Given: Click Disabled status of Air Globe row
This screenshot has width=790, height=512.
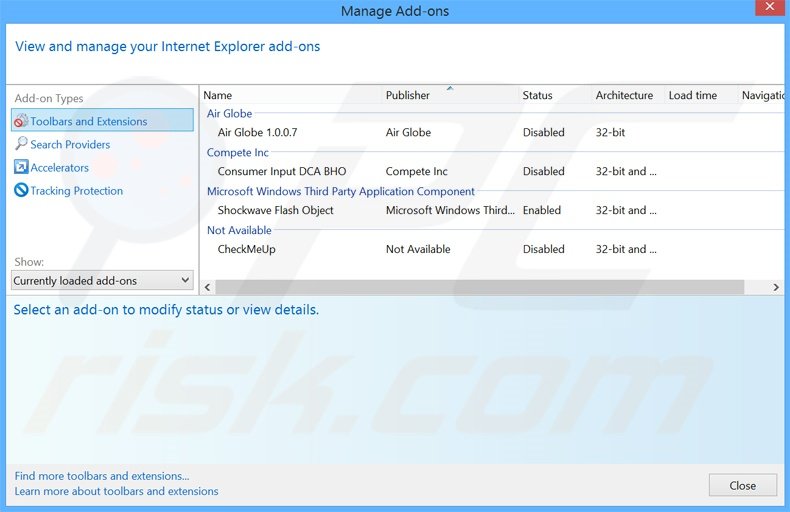Looking at the screenshot, I should click(x=543, y=133).
